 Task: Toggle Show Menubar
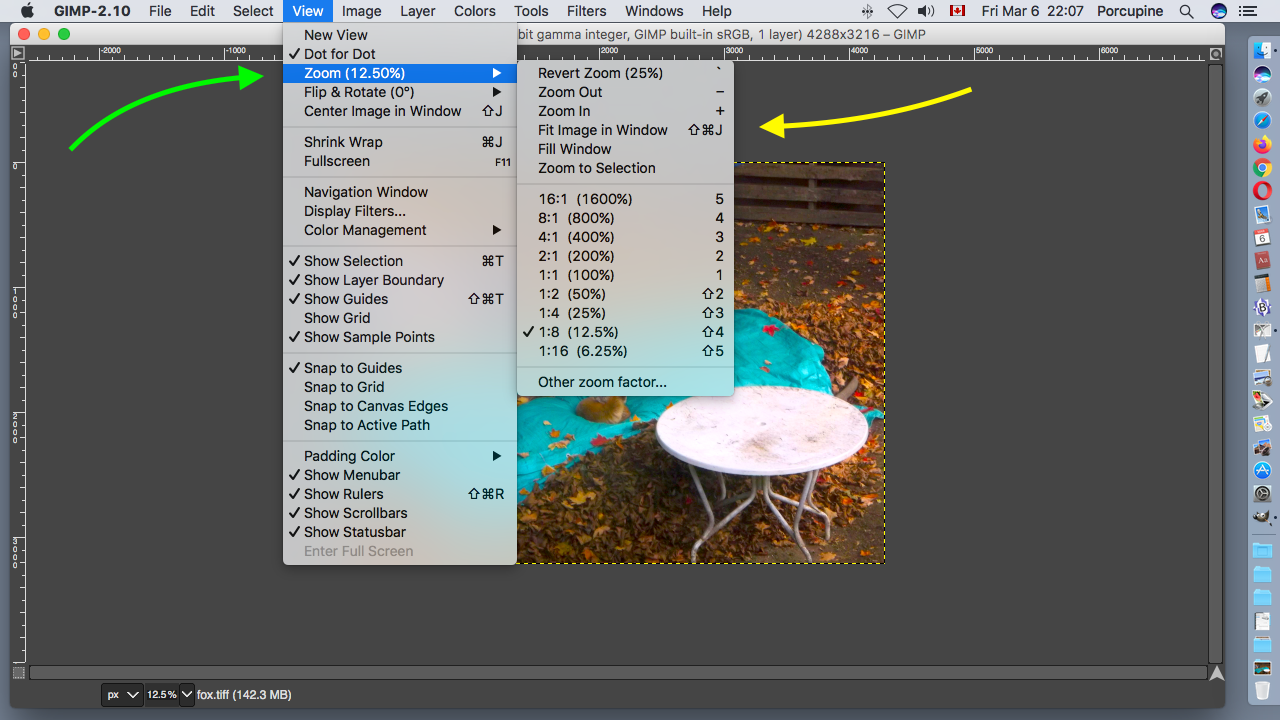coord(400,475)
